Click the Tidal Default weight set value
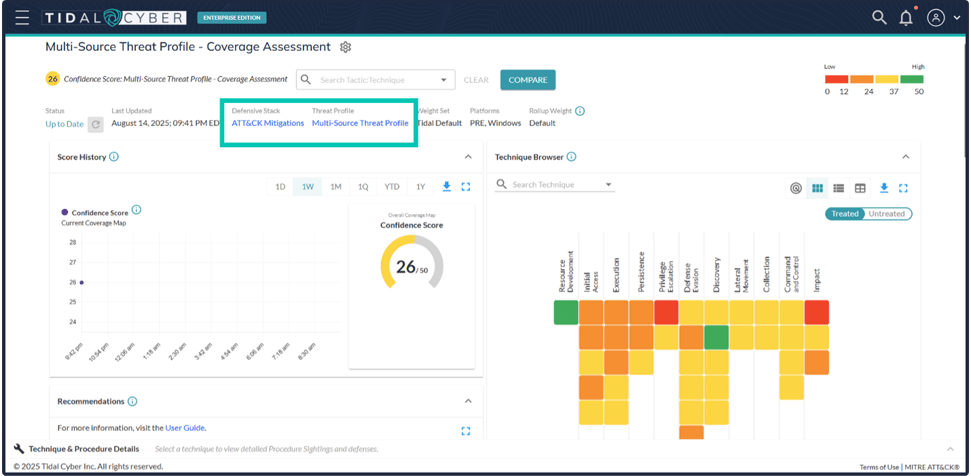Image resolution: width=971 pixels, height=476 pixels. point(440,123)
